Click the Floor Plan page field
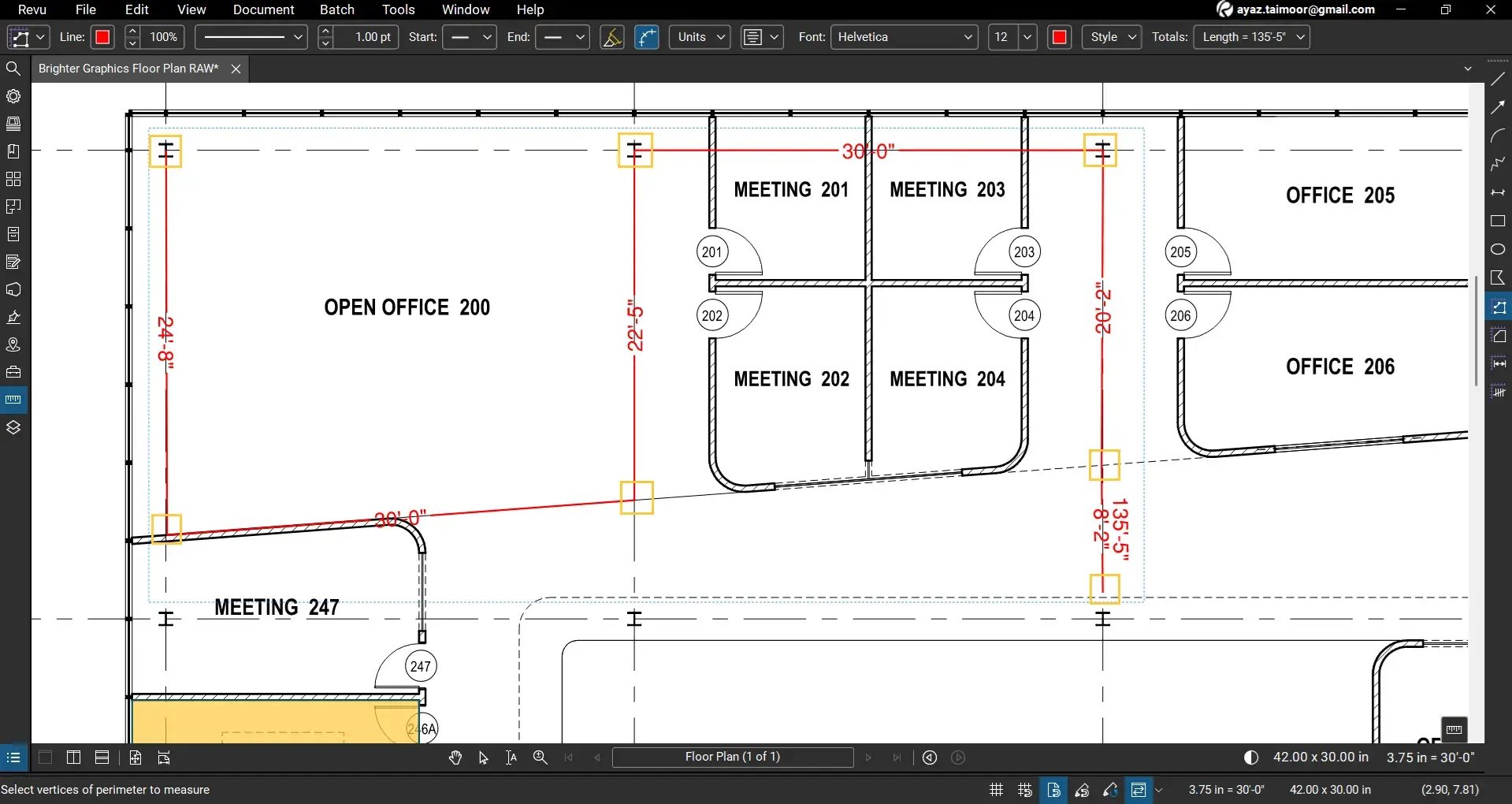1512x804 pixels. point(732,757)
